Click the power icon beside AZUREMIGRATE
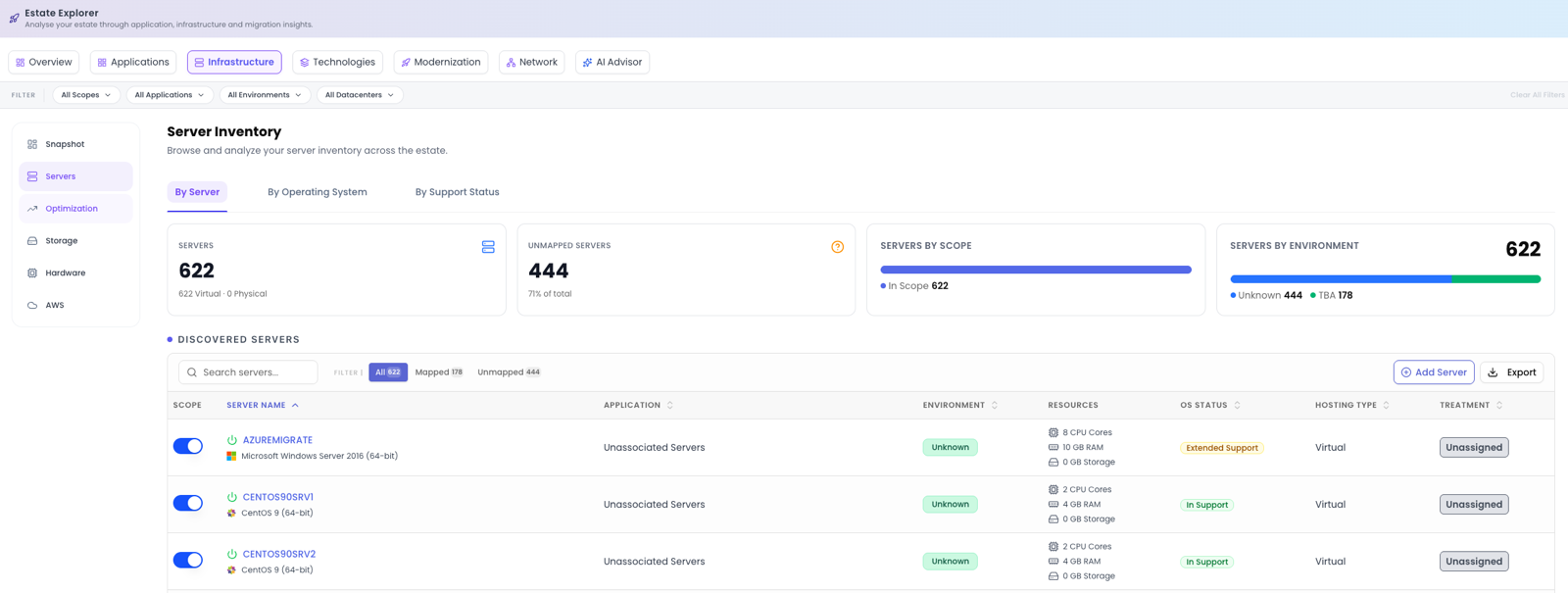The height and width of the screenshot is (593, 1568). pos(232,440)
